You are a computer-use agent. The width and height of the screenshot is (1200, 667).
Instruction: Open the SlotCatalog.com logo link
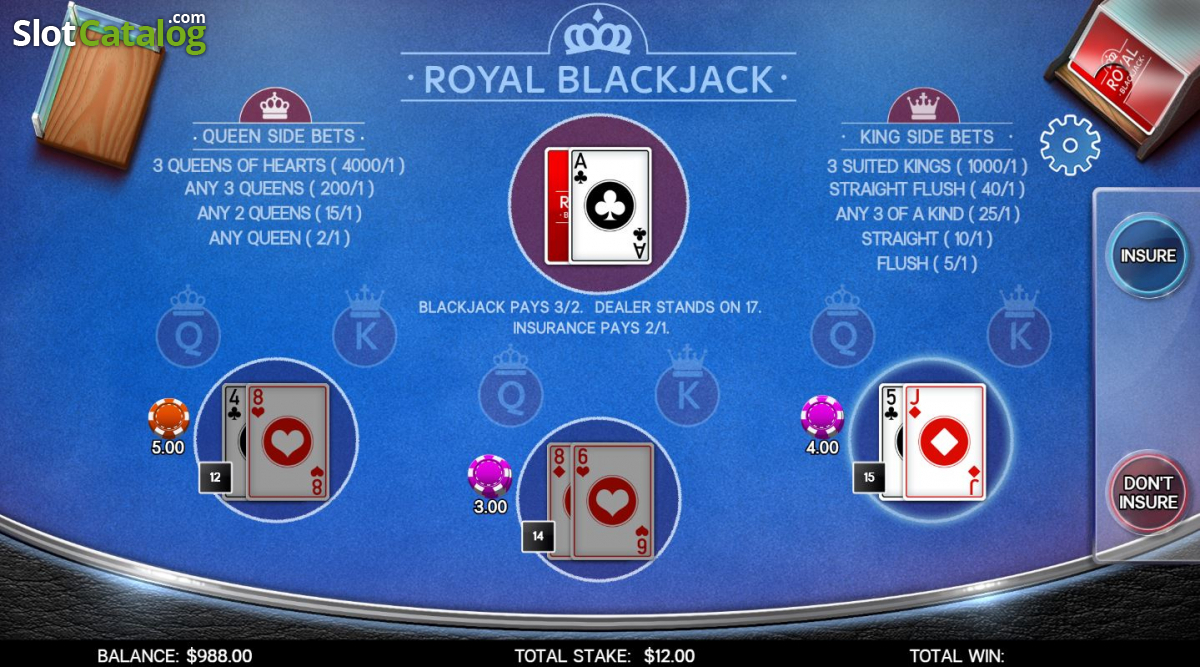110,33
